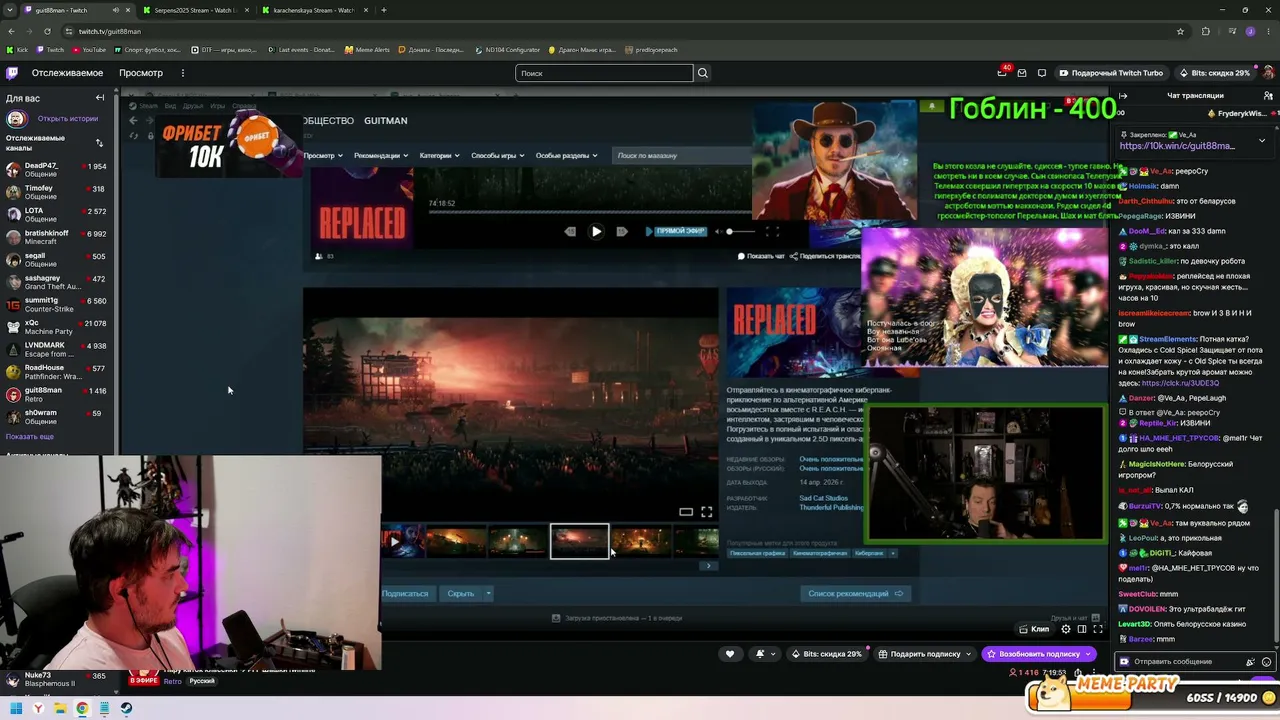This screenshot has width=1280, height=720.
Task: Click the Twitch search field
Action: (604, 73)
